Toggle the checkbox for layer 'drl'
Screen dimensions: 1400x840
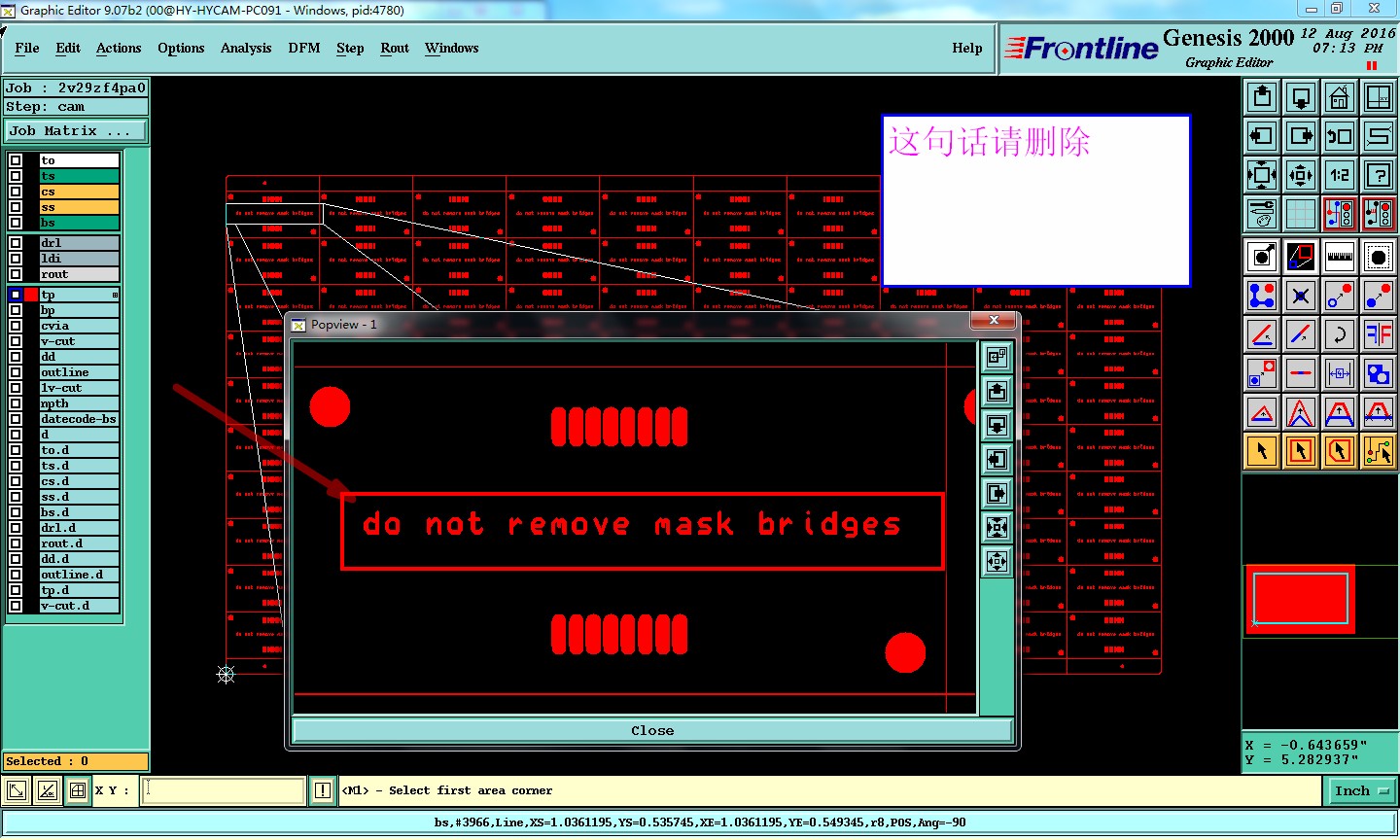[x=16, y=243]
